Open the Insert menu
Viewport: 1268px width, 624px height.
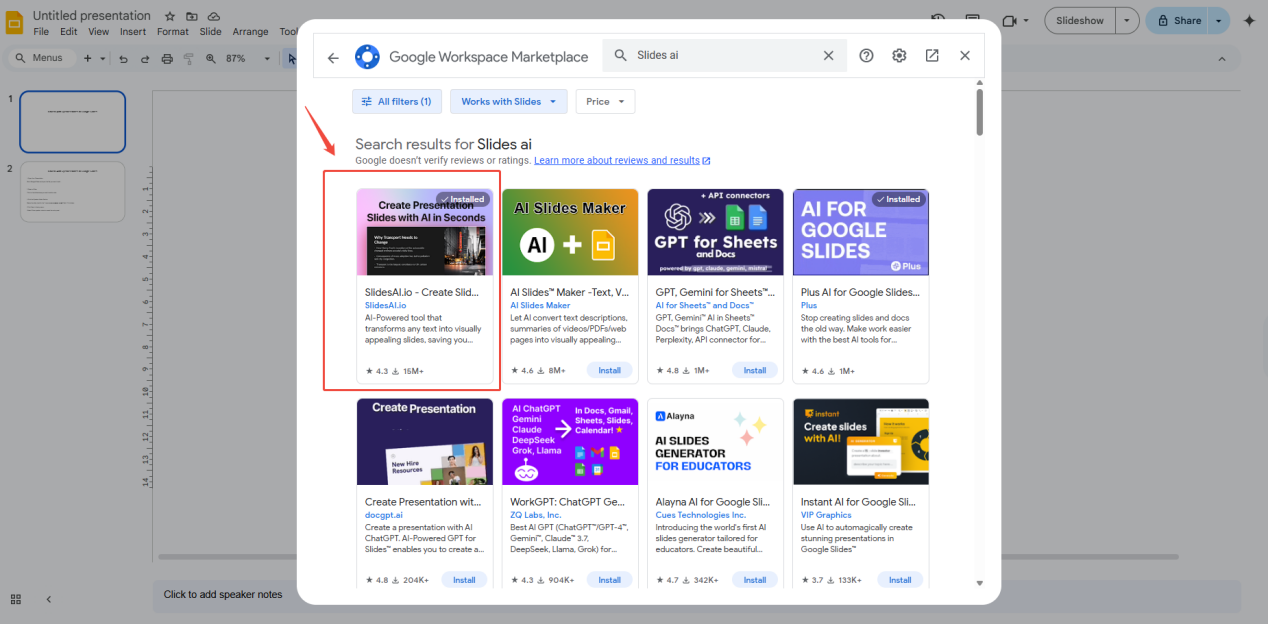click(x=133, y=31)
